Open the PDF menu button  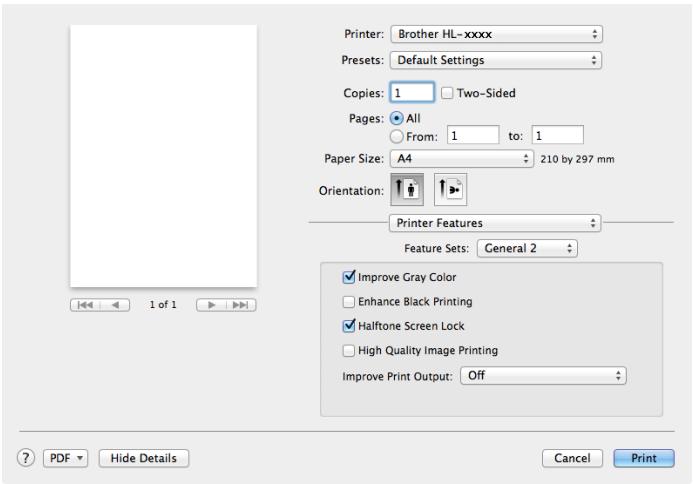point(65,458)
